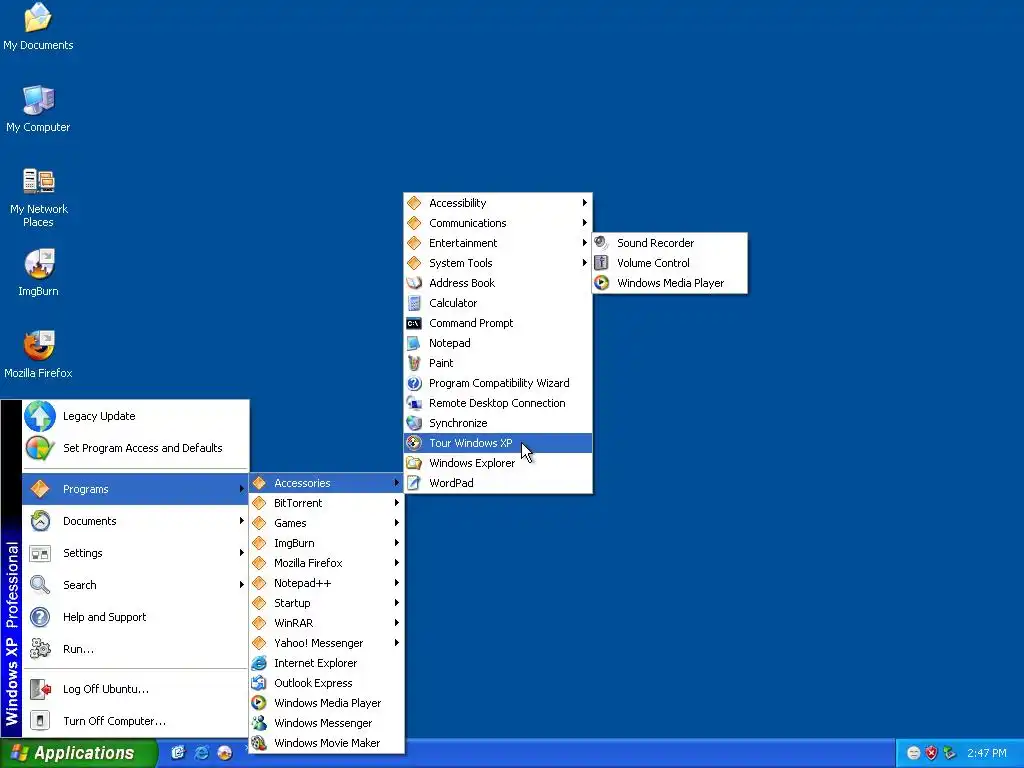Expand the Search submenu arrow
The width and height of the screenshot is (1024, 768).
242,584
